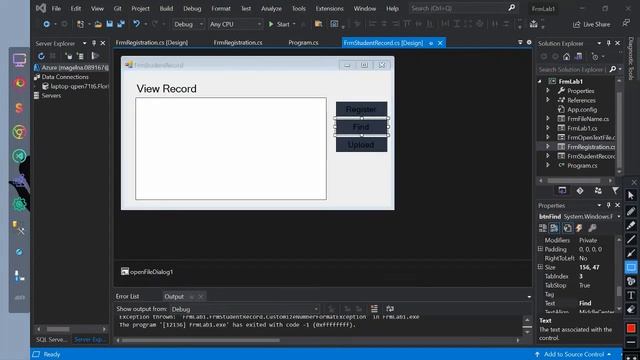Select the text T annotation tool
Image resolution: width=640 pixels, height=360 pixels.
tap(631, 295)
